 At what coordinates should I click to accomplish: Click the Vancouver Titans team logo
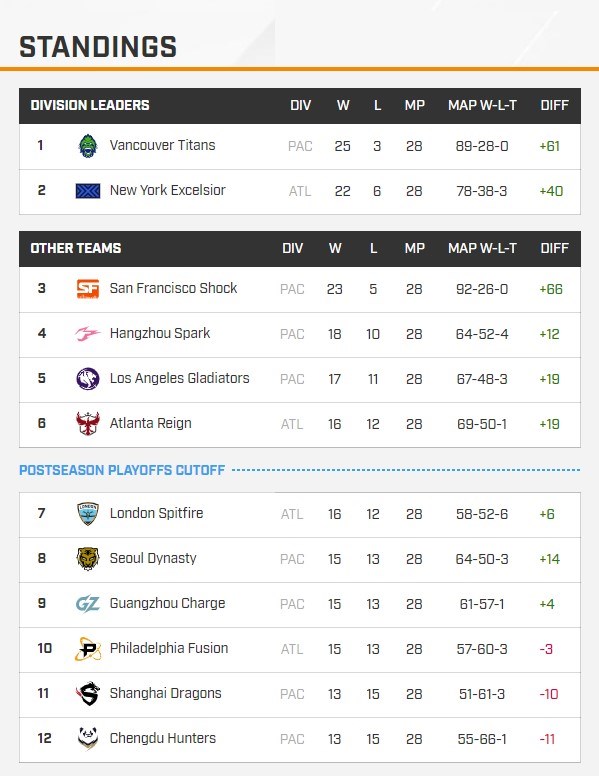click(88, 146)
